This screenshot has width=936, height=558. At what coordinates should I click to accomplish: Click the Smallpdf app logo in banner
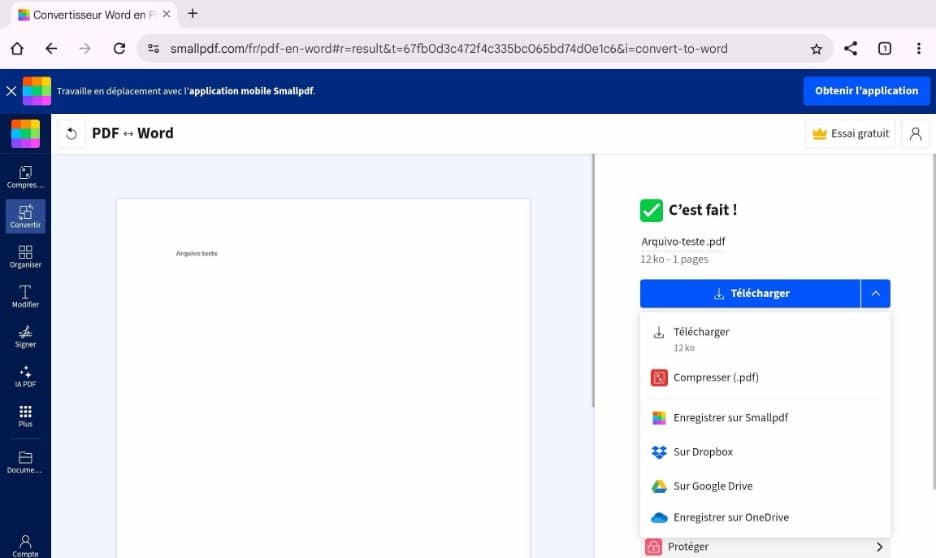coord(37,91)
